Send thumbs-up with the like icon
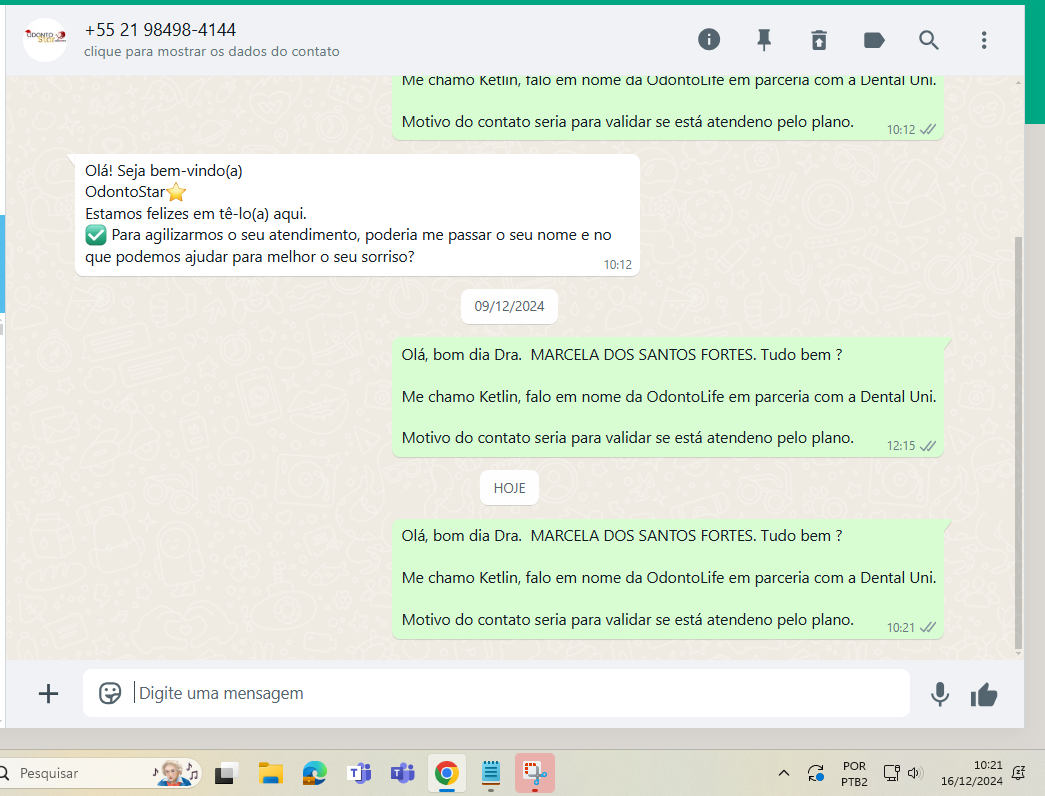 pyautogui.click(x=984, y=695)
